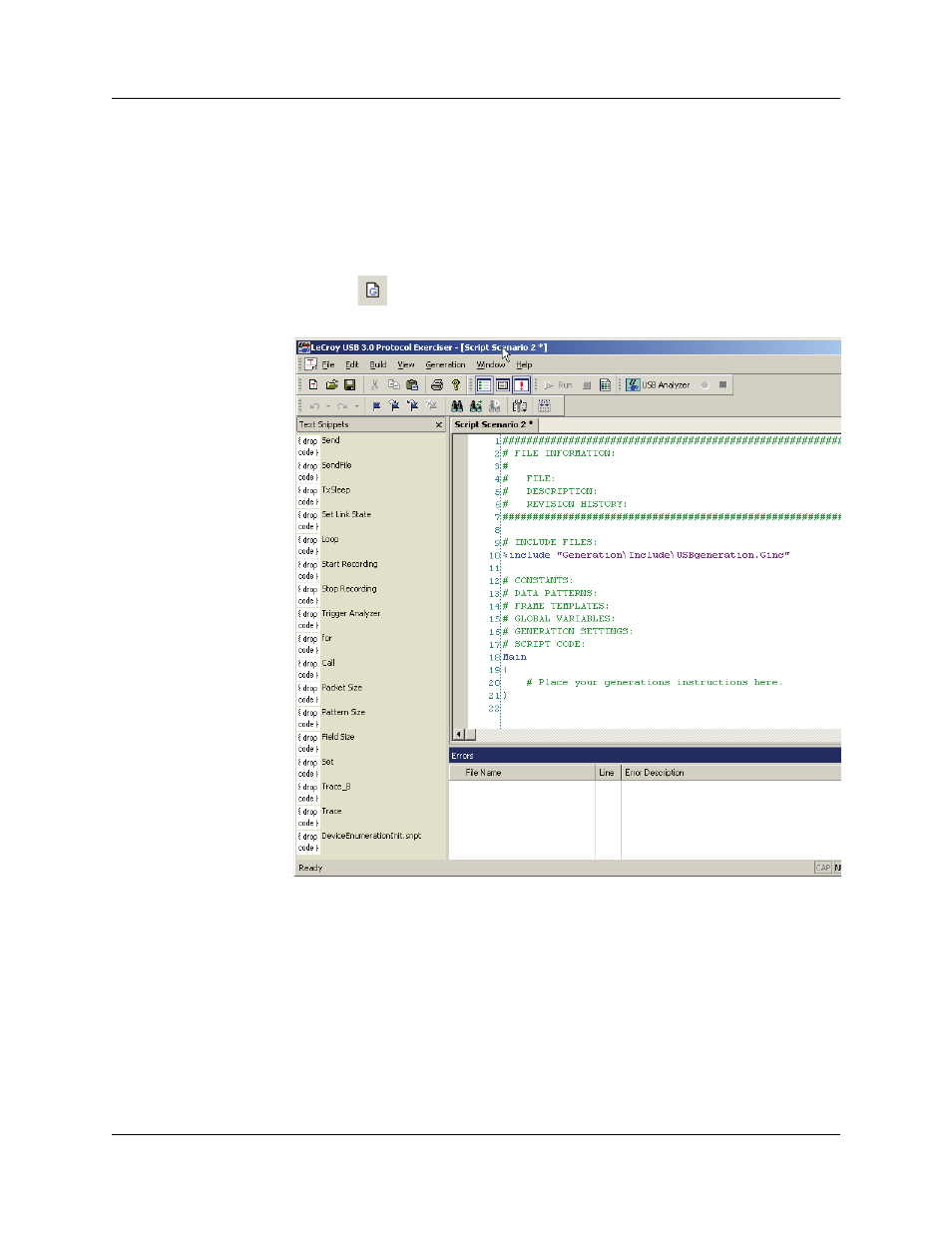Cut selection using the scissors icon

pyautogui.click(x=375, y=385)
